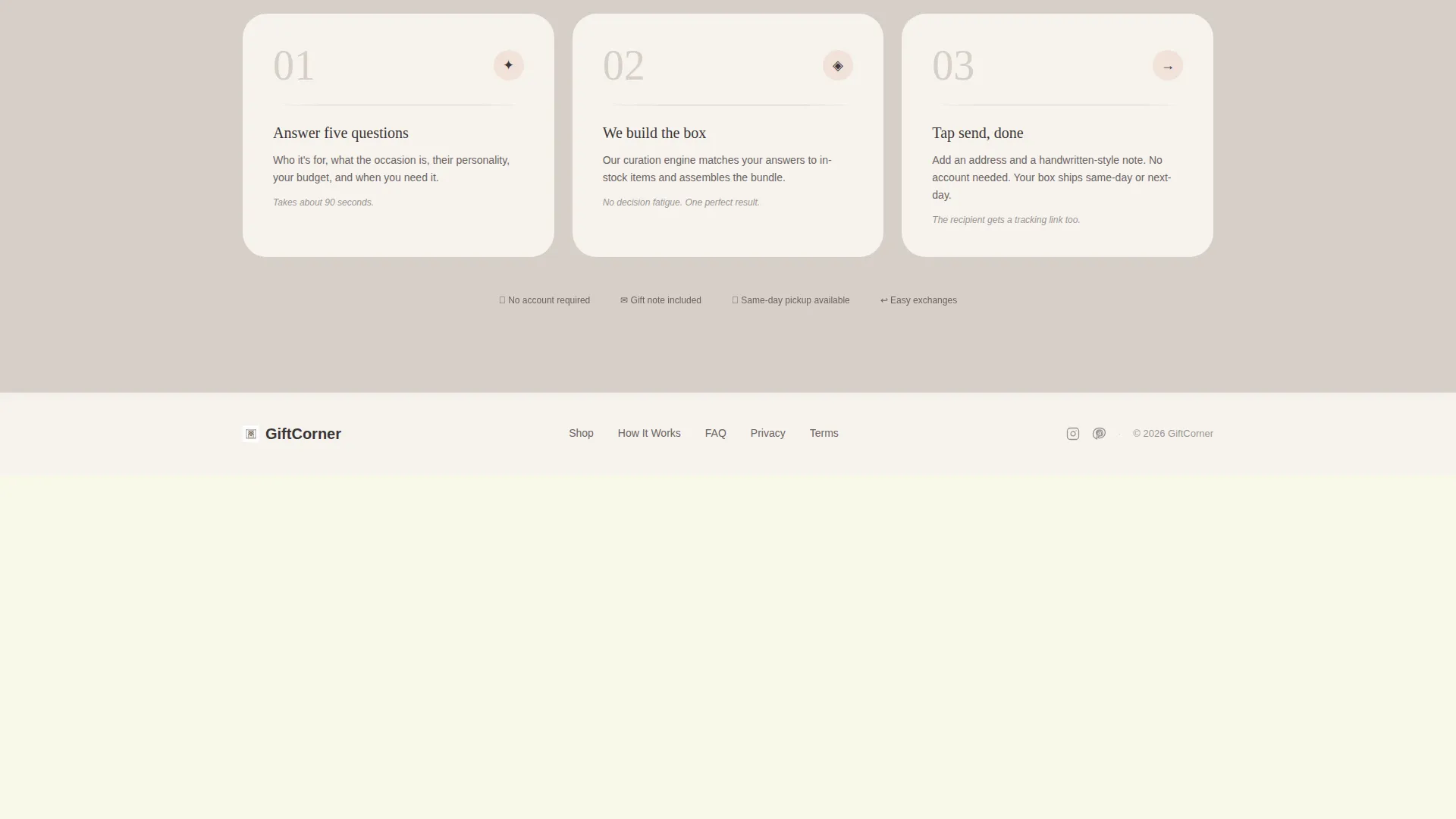The width and height of the screenshot is (1456, 819).
Task: Click the GiftCorner brand name
Action: pos(303,434)
